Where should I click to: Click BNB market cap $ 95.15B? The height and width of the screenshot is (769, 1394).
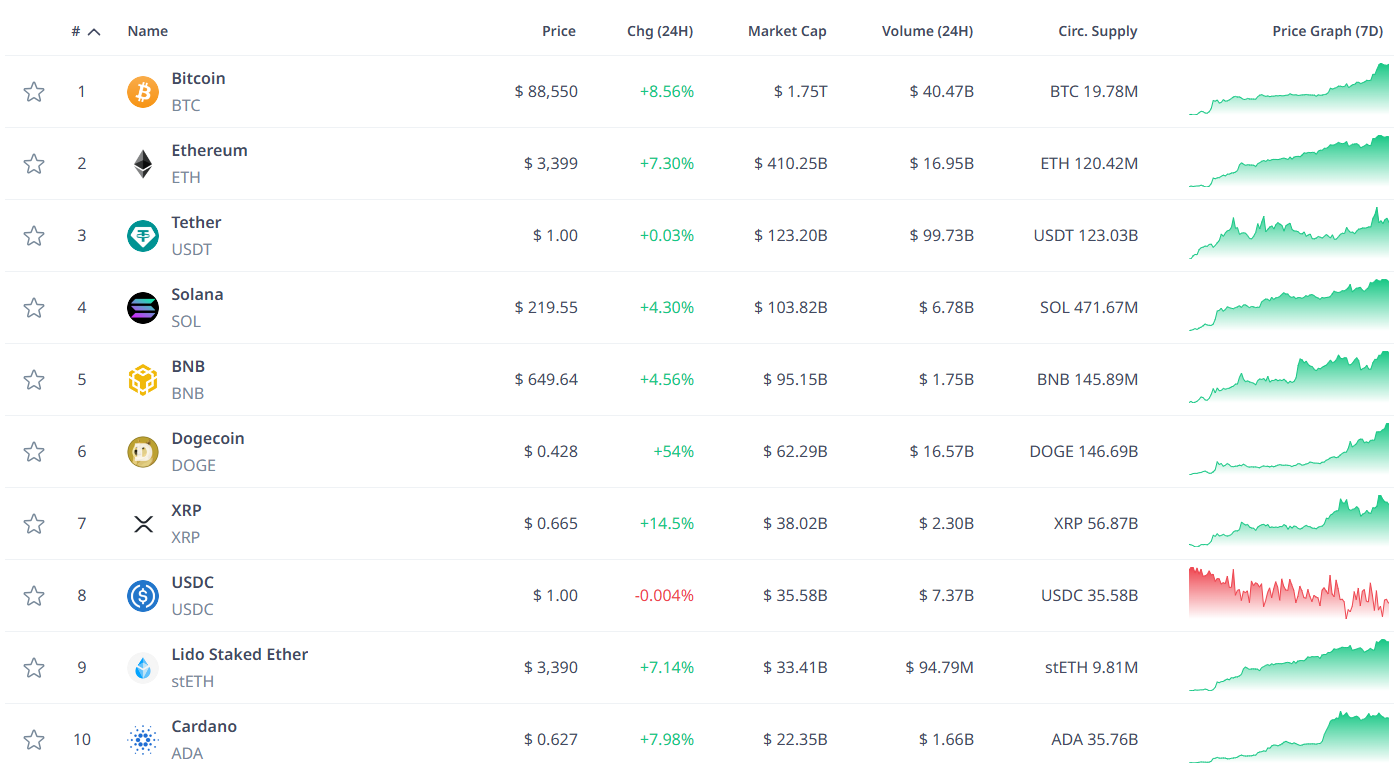pos(795,380)
